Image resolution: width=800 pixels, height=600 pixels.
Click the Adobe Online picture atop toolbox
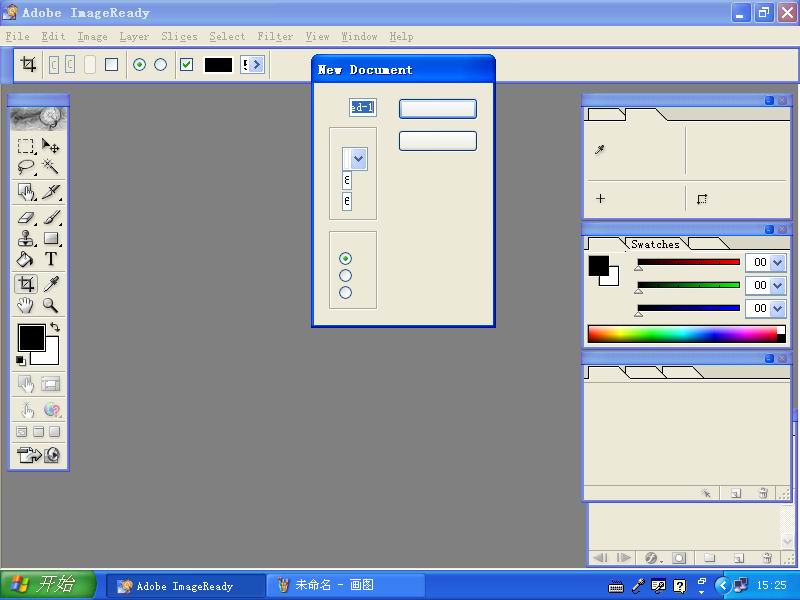tap(39, 118)
